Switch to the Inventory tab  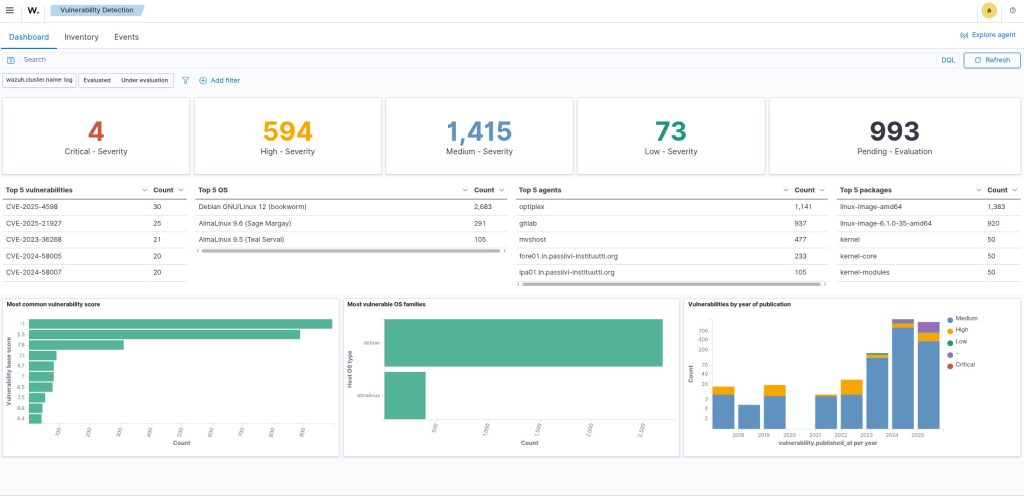click(81, 37)
